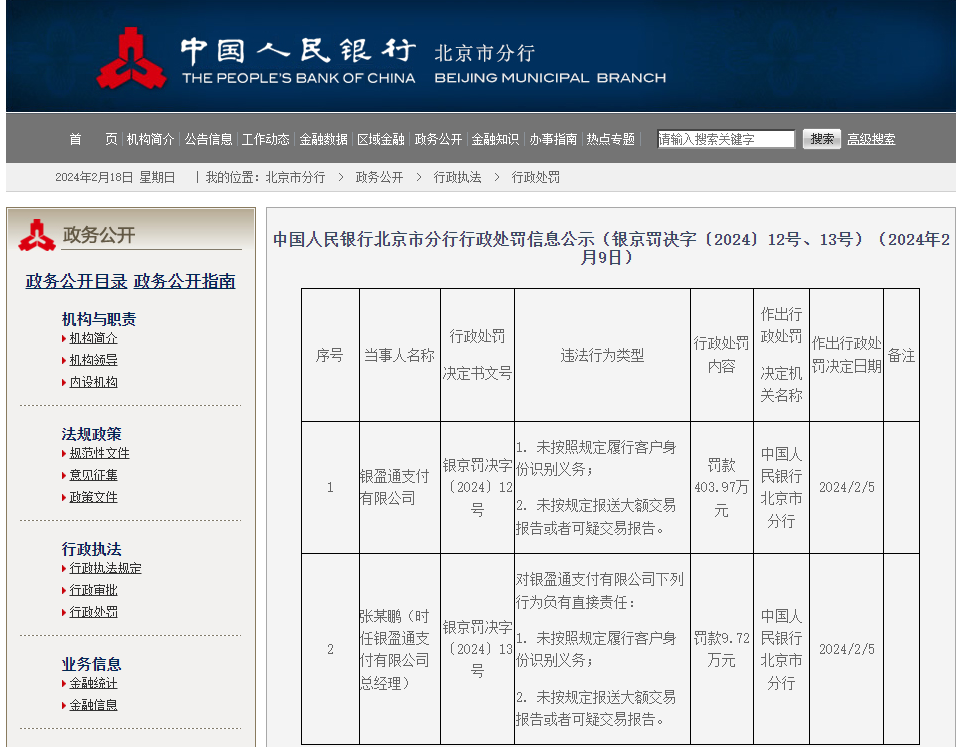The image size is (962, 747).
Task: Open the 金融统计 sidebar link
Action: click(93, 684)
